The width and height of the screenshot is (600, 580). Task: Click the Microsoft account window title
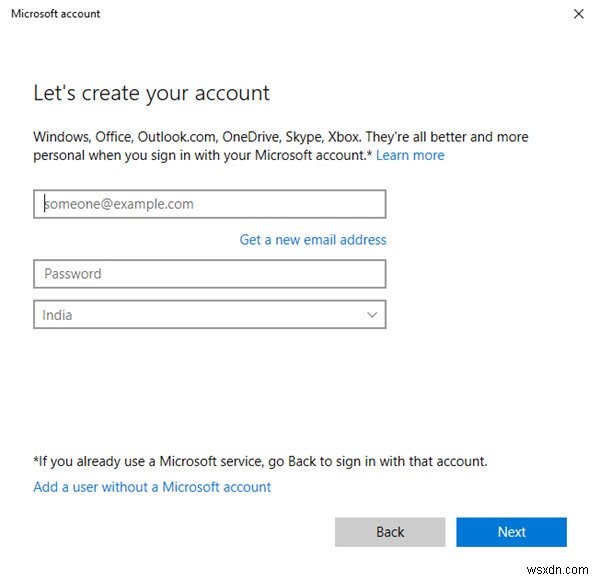coord(55,14)
